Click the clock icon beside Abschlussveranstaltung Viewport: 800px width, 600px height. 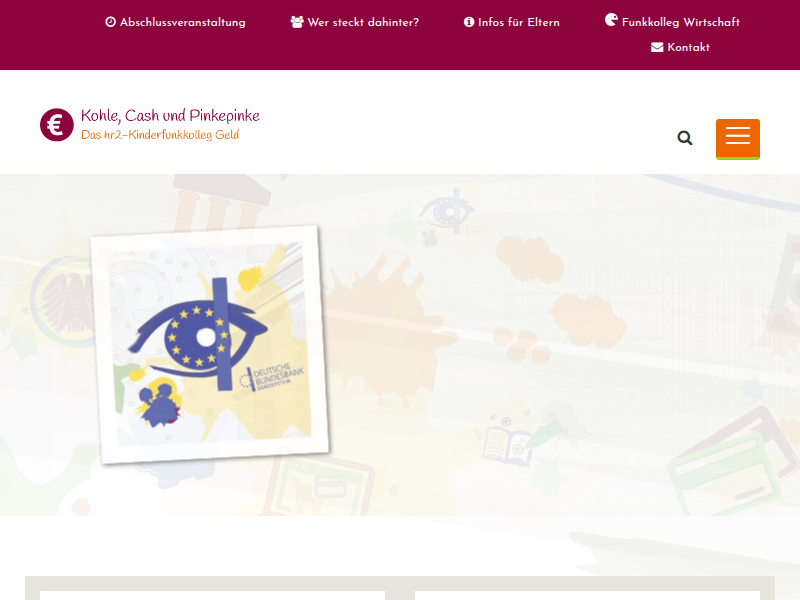(110, 22)
